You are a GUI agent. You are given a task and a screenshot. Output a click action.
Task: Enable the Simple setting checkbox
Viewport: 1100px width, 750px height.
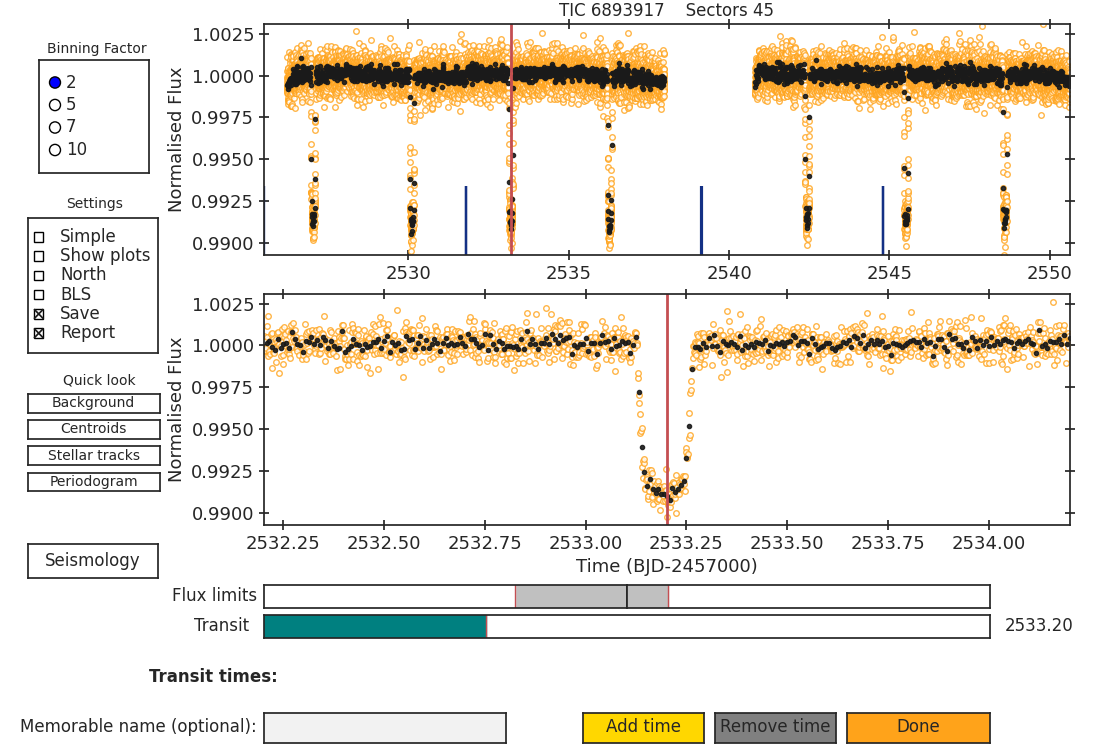(x=39, y=237)
